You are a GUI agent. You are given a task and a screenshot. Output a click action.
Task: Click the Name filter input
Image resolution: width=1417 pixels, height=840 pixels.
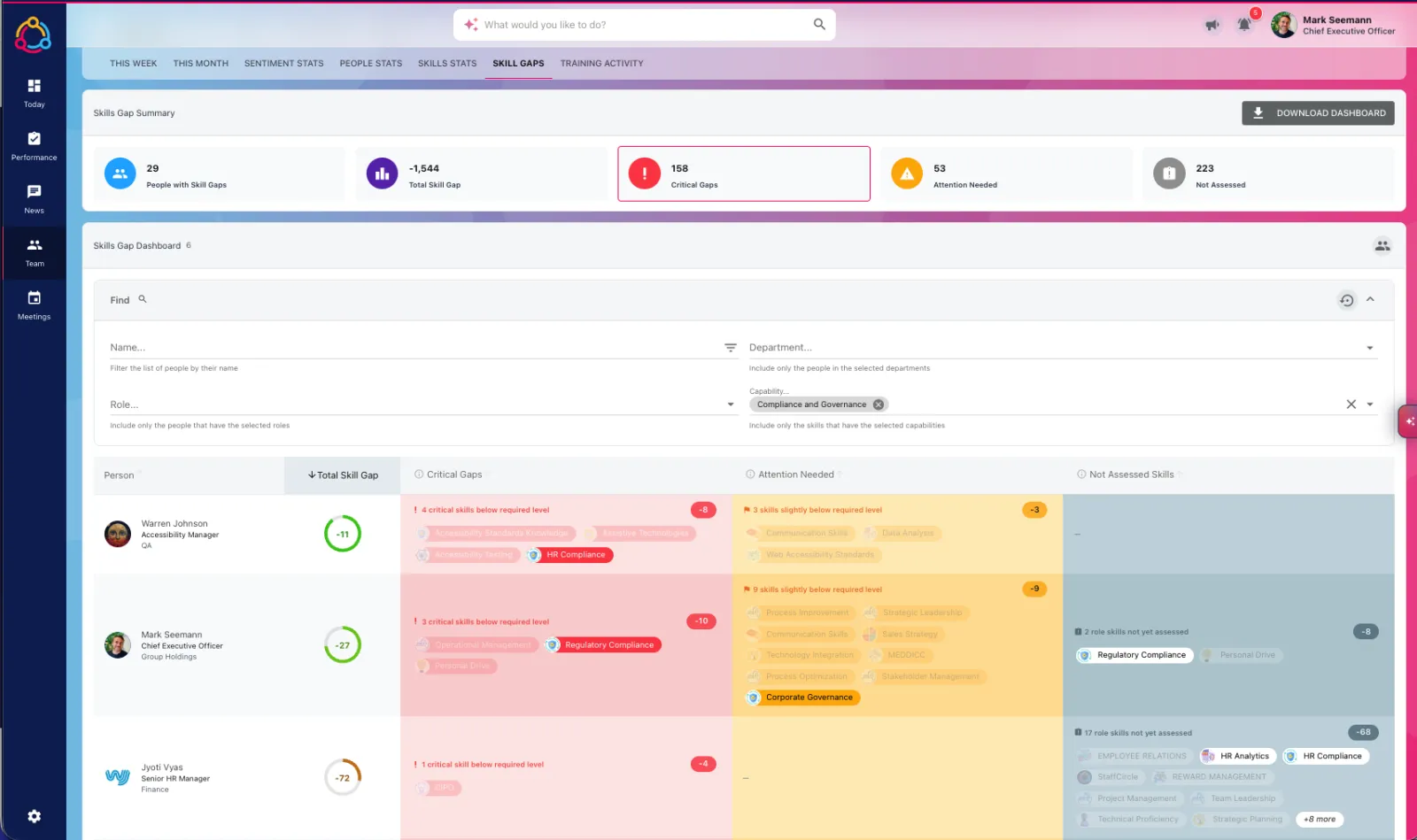click(x=414, y=348)
